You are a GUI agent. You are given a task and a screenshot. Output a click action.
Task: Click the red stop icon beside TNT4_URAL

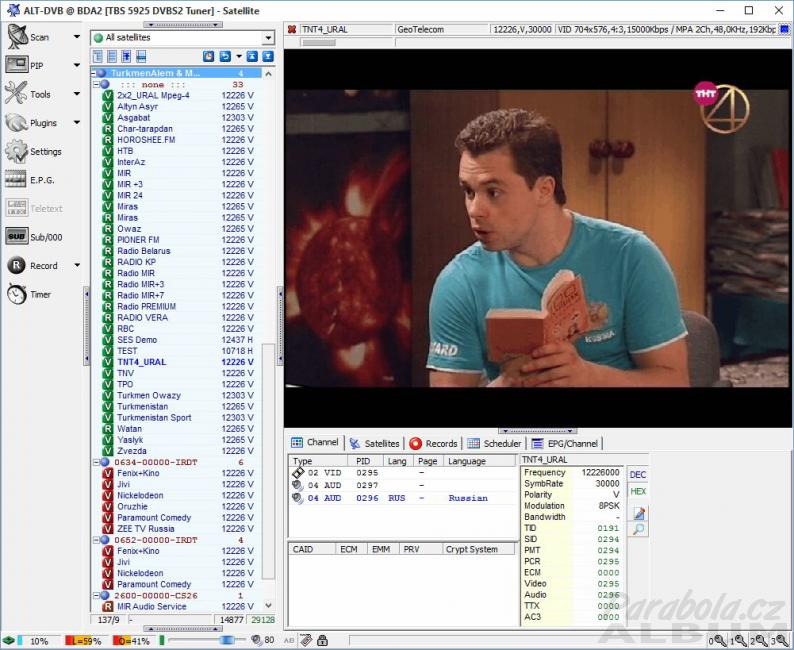(x=292, y=29)
